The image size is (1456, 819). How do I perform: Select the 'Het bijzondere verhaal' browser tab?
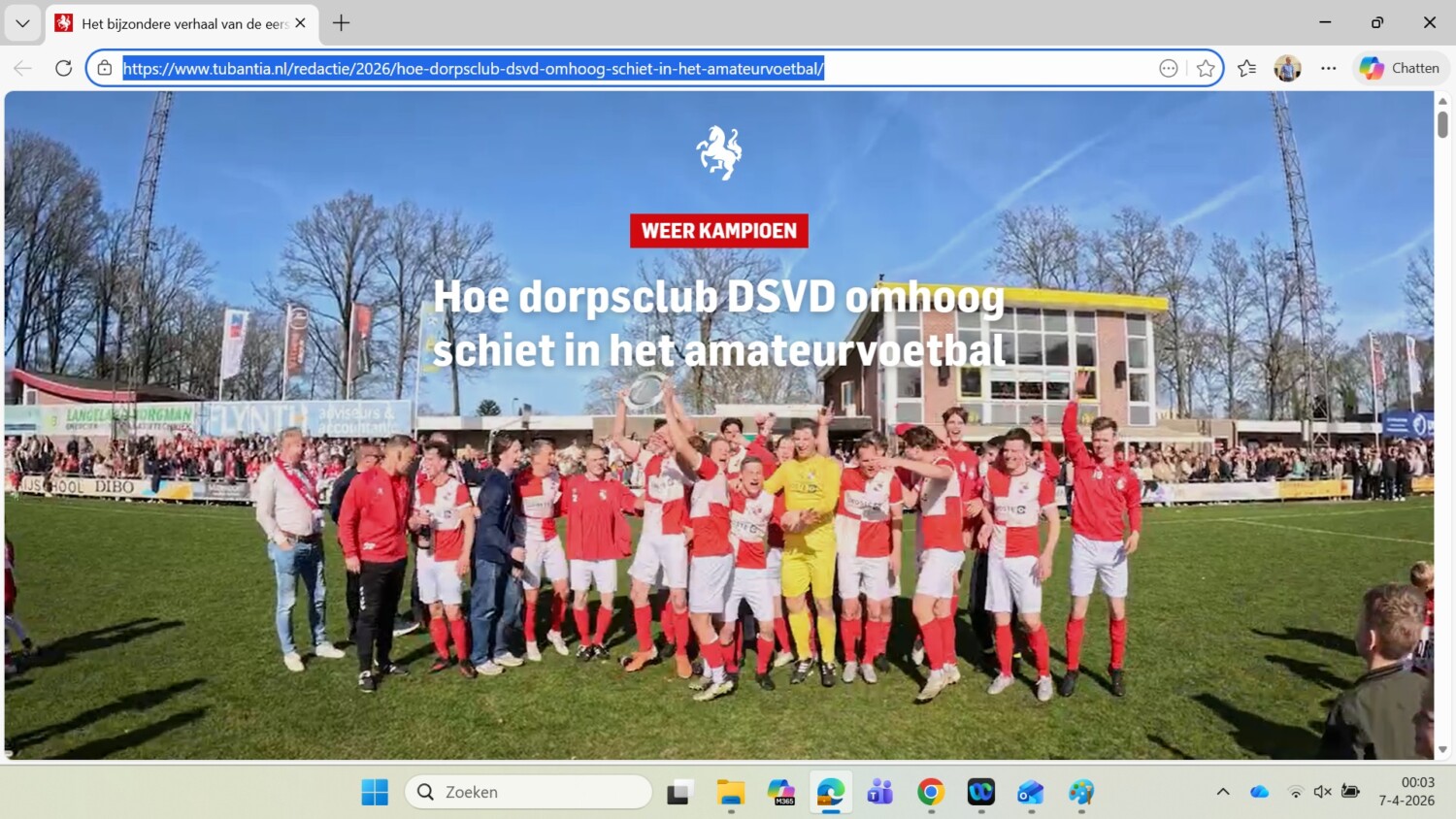[182, 23]
